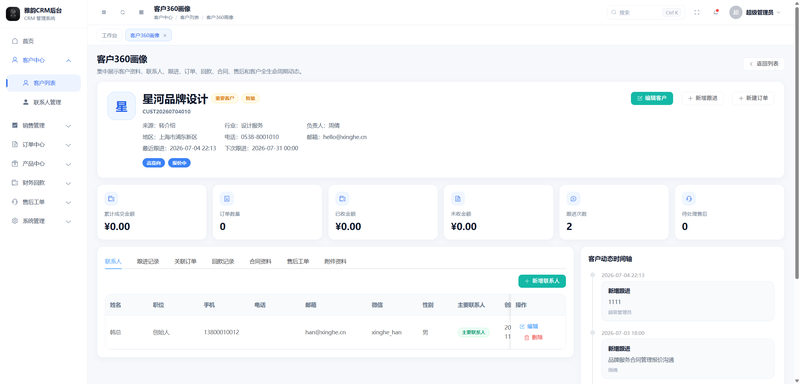Edit the 韩总 contact row
800x384 pixels.
point(529,326)
